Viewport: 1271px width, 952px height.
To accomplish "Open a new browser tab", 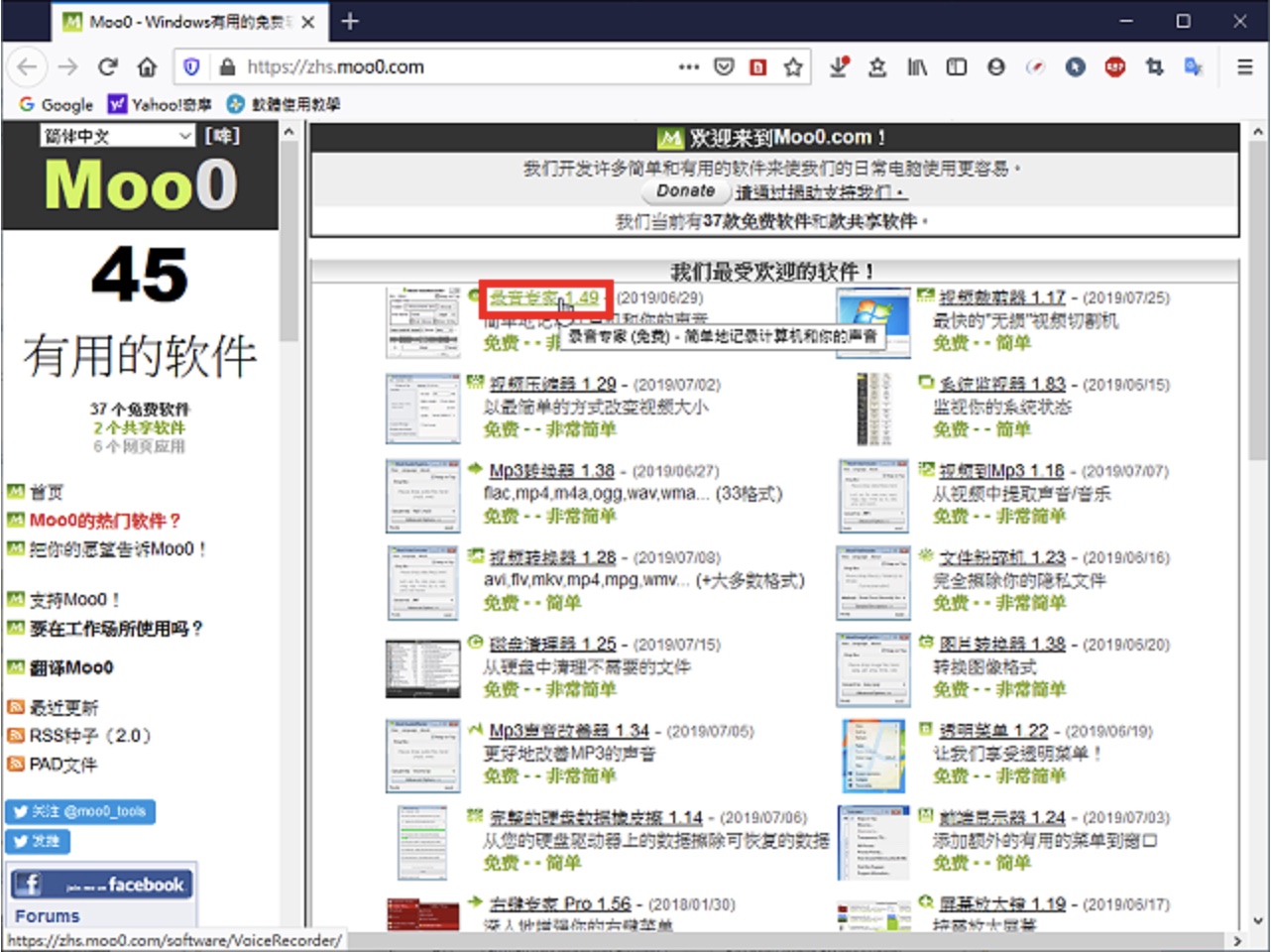I will tap(350, 21).
